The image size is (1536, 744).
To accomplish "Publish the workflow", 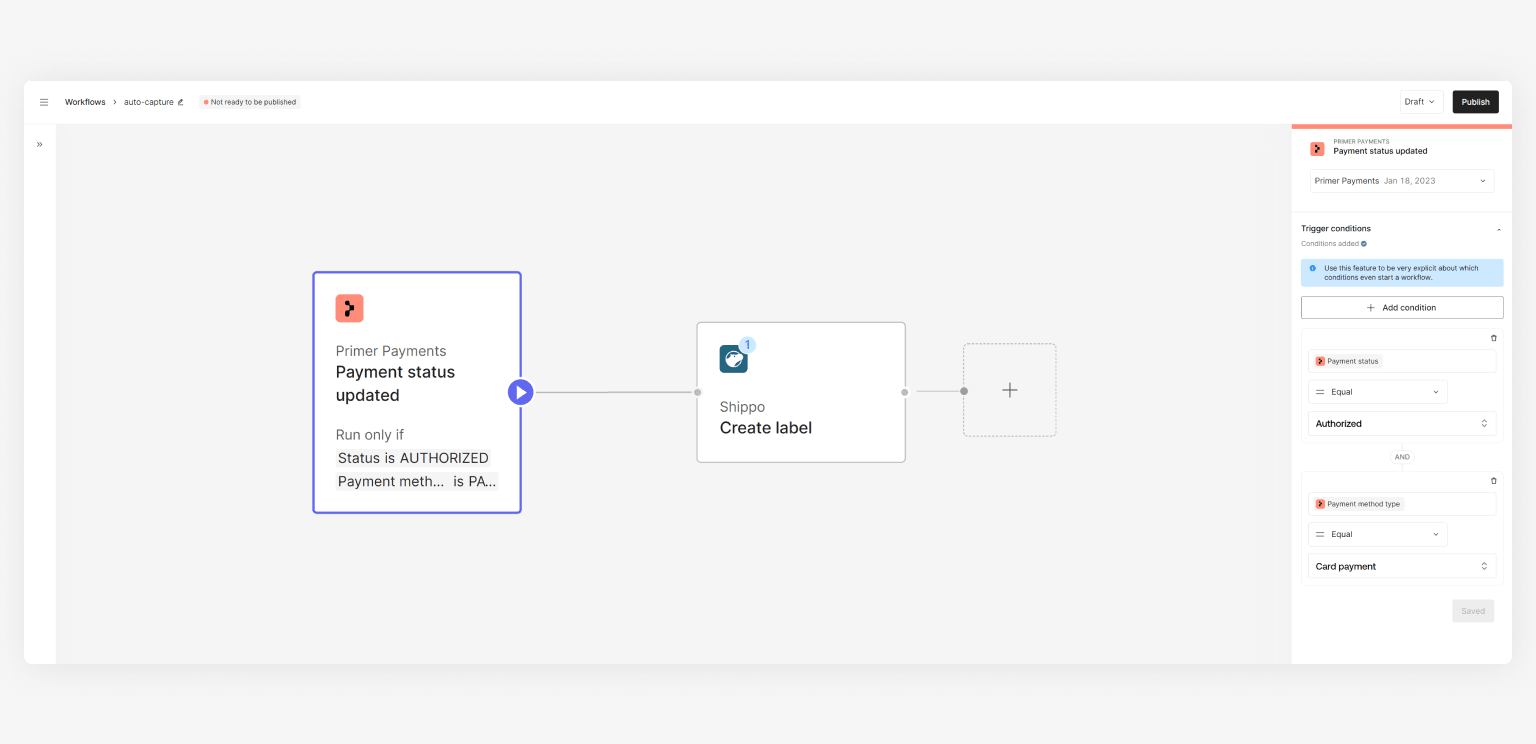I will tap(1475, 102).
